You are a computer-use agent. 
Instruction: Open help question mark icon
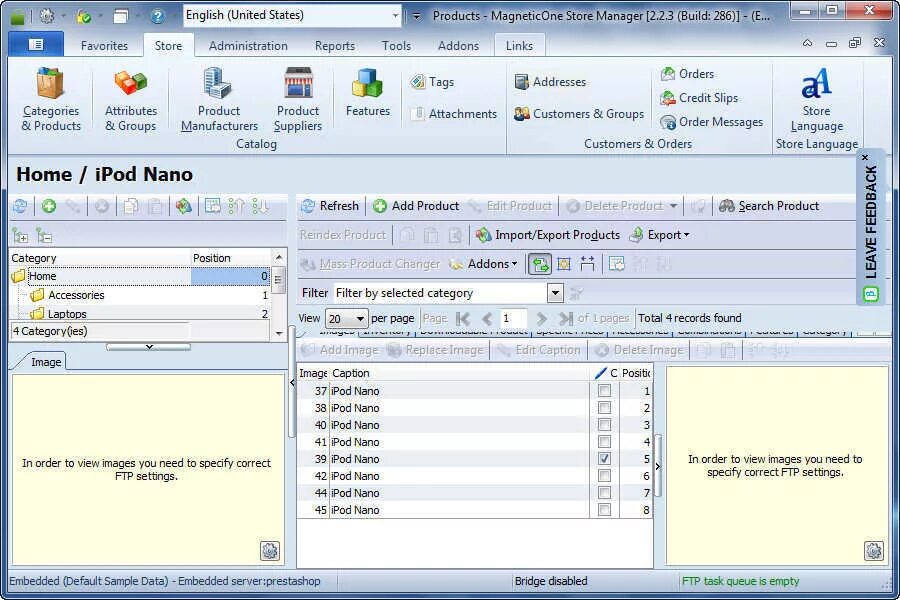click(157, 16)
